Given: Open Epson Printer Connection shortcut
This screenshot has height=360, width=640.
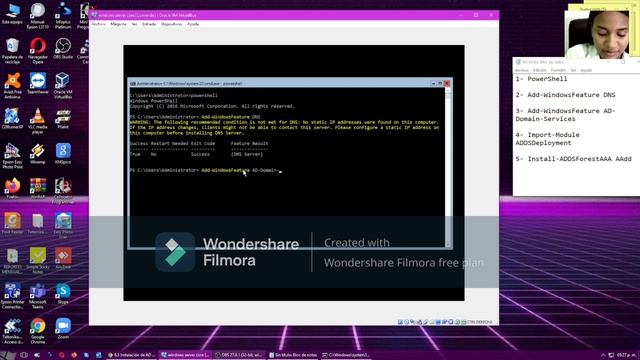Looking at the screenshot, I should 12,296.
